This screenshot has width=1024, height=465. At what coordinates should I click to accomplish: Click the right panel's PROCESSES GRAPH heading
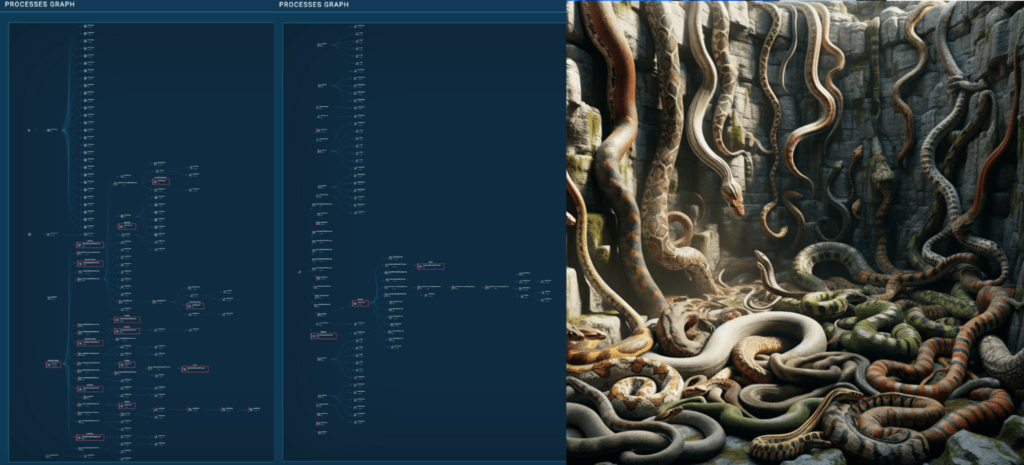click(314, 5)
